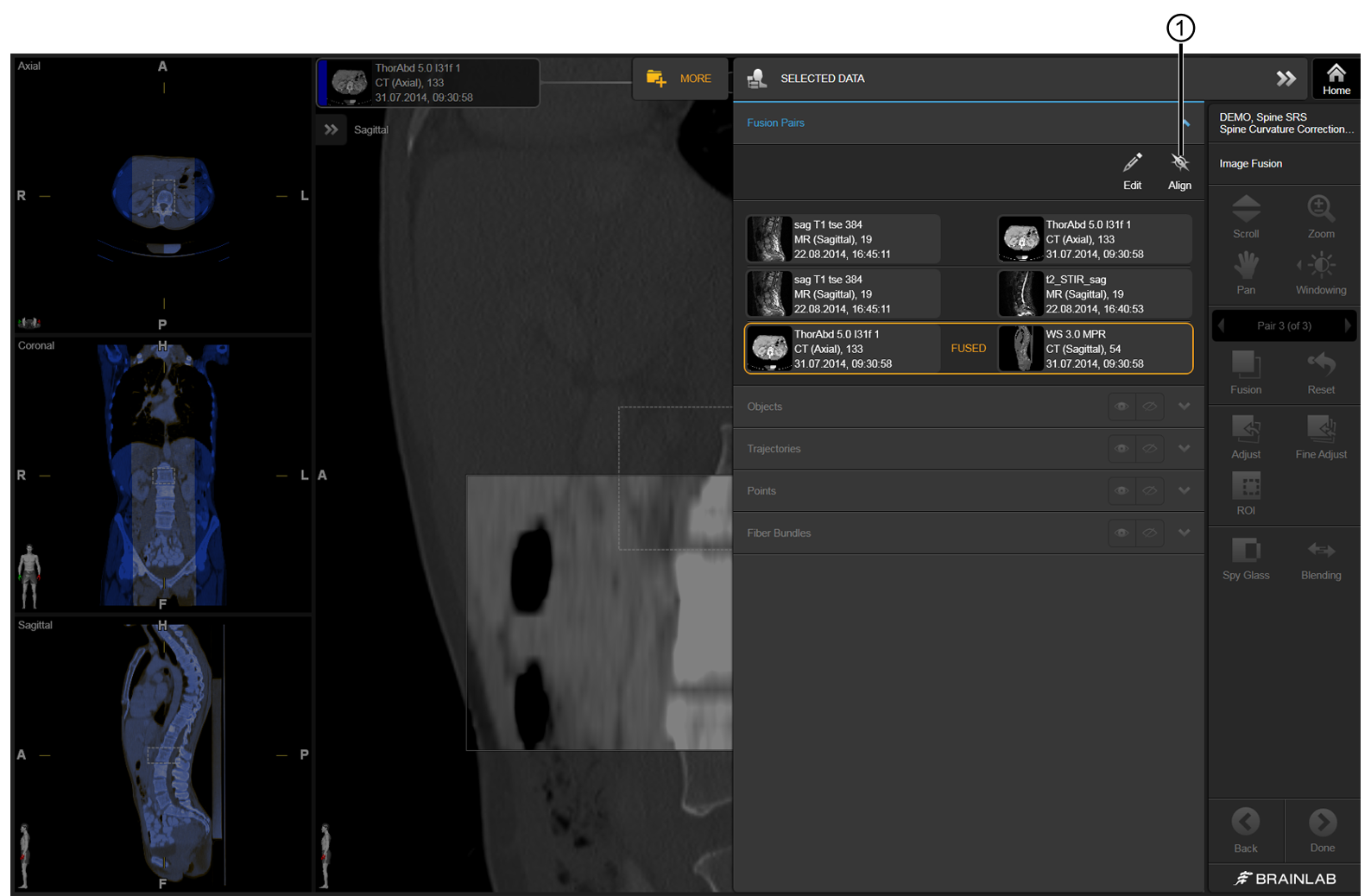Select fused ThorAbd 5.0 I31f 1 dataset
The image size is (1371, 896).
pyautogui.click(x=843, y=349)
